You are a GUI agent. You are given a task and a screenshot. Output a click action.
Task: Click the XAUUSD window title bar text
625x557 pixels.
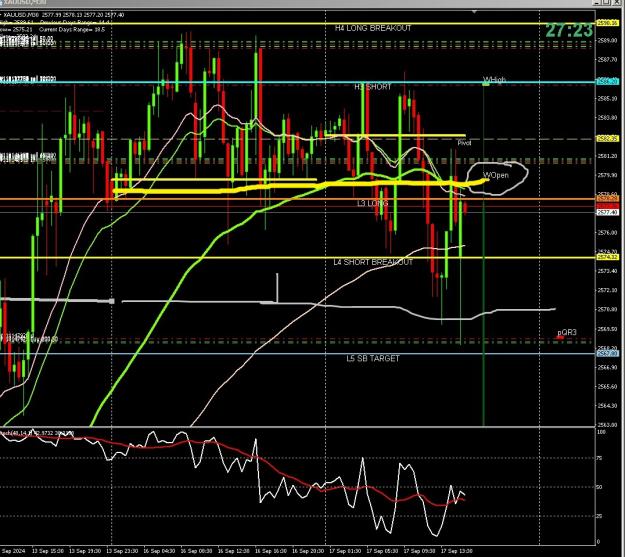tap(24, 2)
